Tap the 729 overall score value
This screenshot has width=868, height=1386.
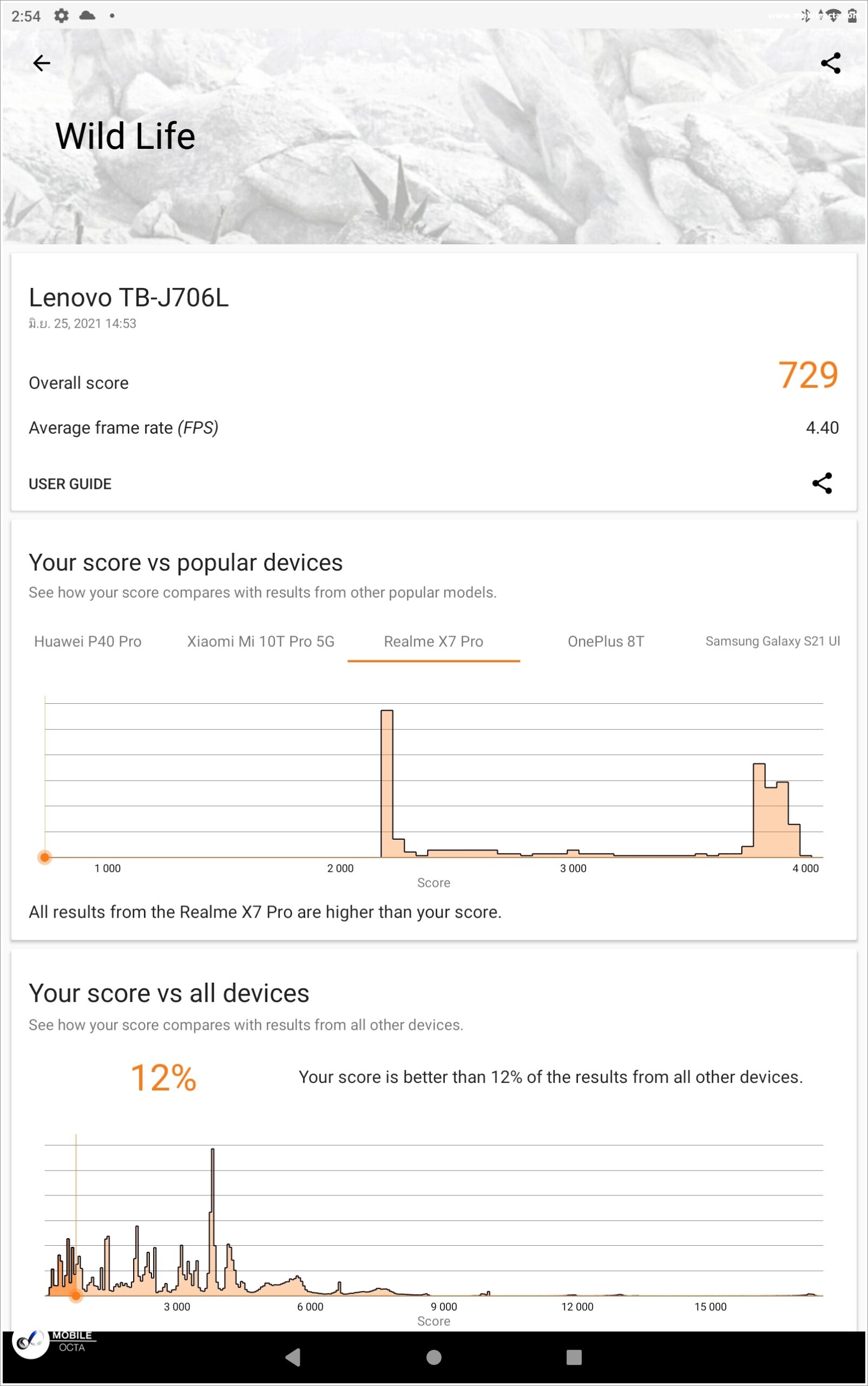point(808,375)
